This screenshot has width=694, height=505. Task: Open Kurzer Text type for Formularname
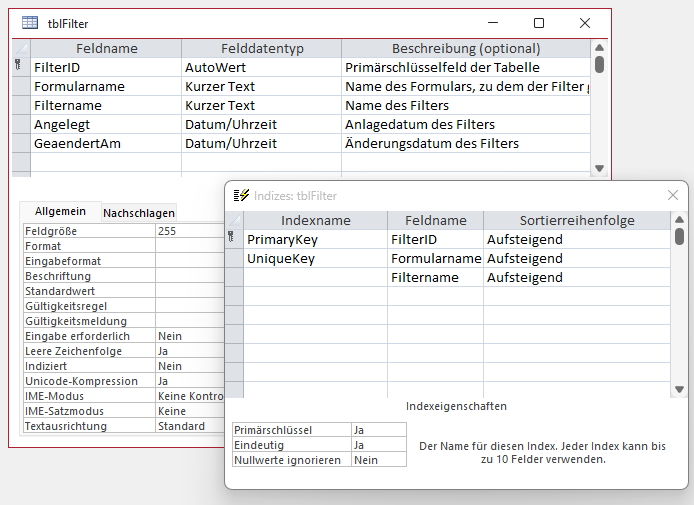click(x=262, y=86)
